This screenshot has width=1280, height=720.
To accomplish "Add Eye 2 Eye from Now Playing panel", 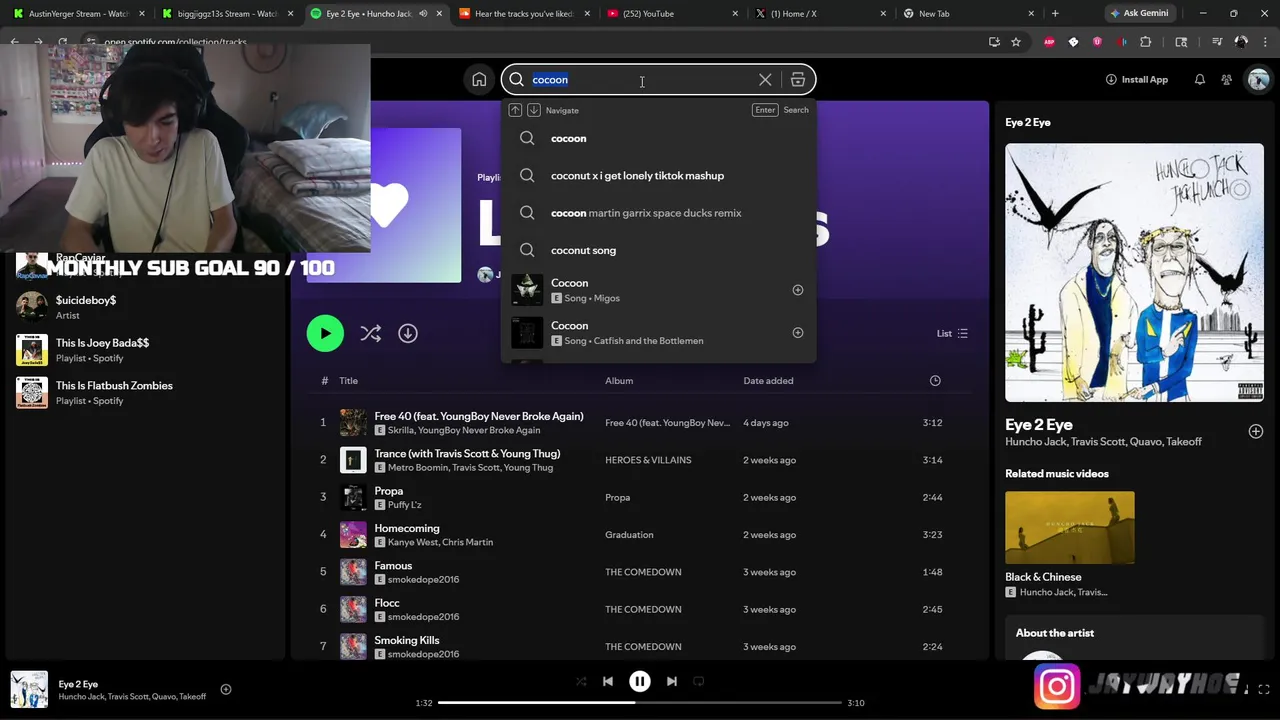I will tap(1256, 431).
